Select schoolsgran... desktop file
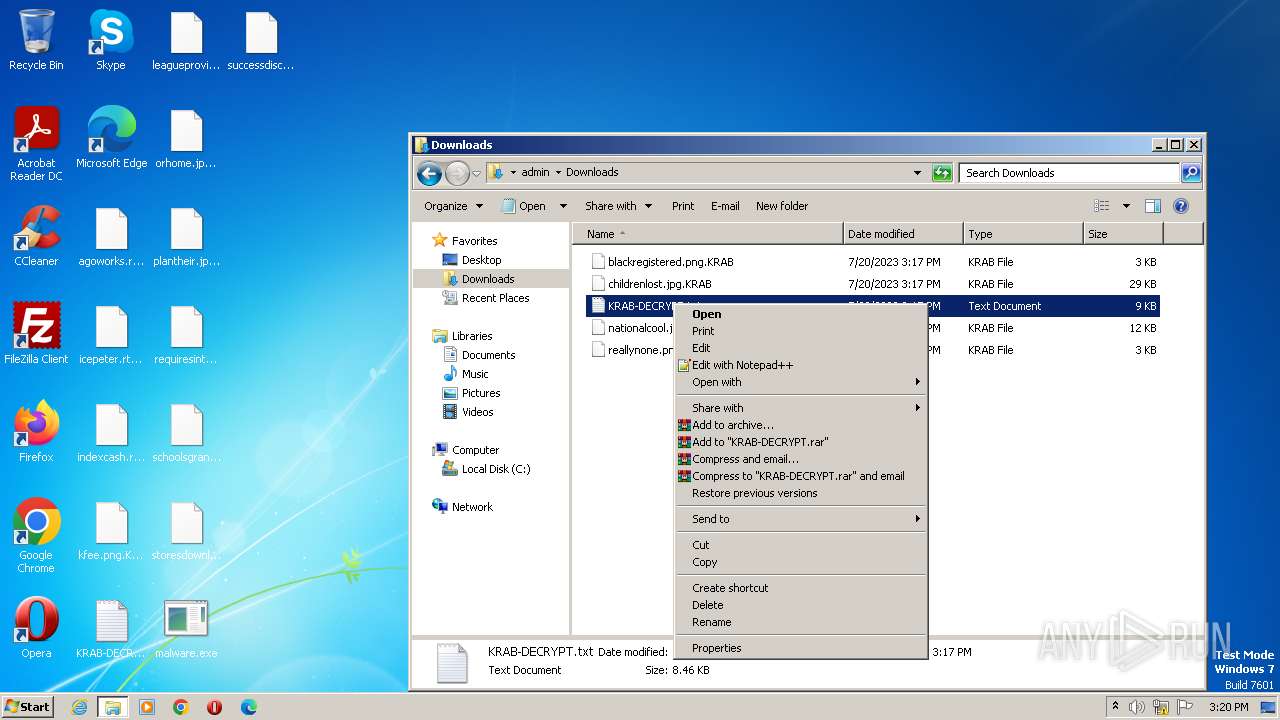Viewport: 1280px width, 720px height. point(186,432)
